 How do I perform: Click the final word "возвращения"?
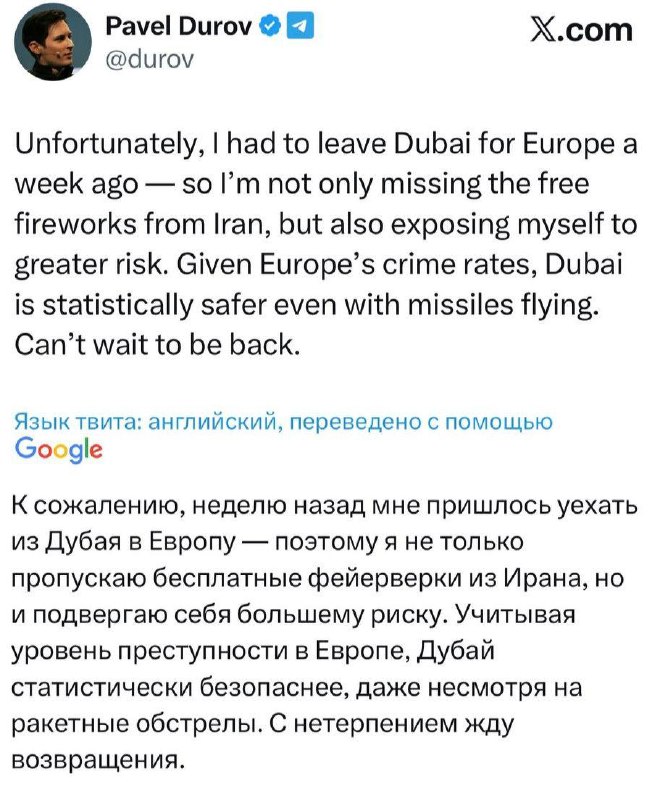[100, 758]
